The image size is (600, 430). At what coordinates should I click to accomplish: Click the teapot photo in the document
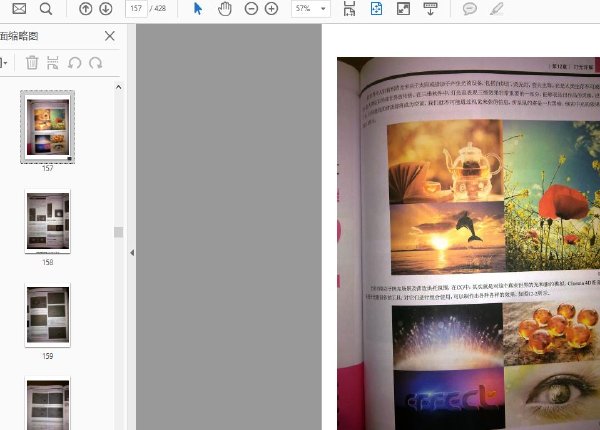click(x=446, y=161)
